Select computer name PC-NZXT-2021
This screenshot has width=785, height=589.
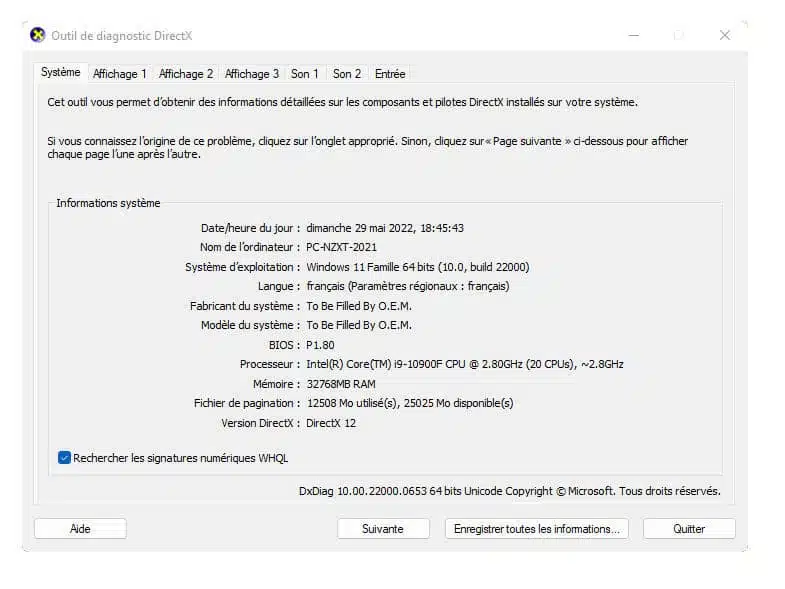pyautogui.click(x=341, y=247)
